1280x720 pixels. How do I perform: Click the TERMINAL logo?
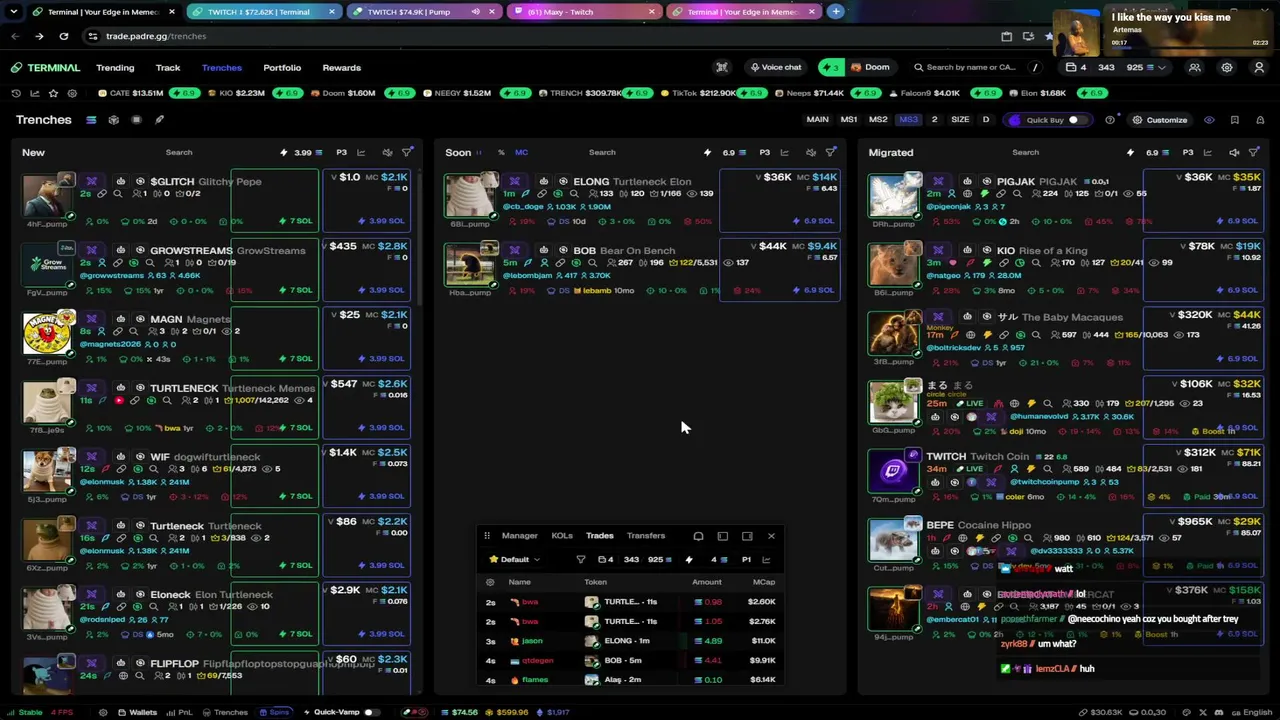[46, 68]
